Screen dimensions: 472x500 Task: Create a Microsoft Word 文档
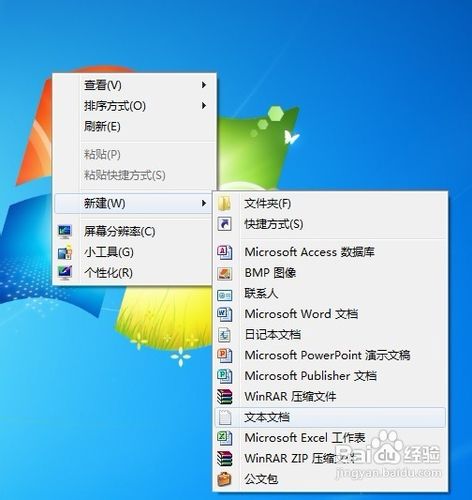[x=330, y=314]
